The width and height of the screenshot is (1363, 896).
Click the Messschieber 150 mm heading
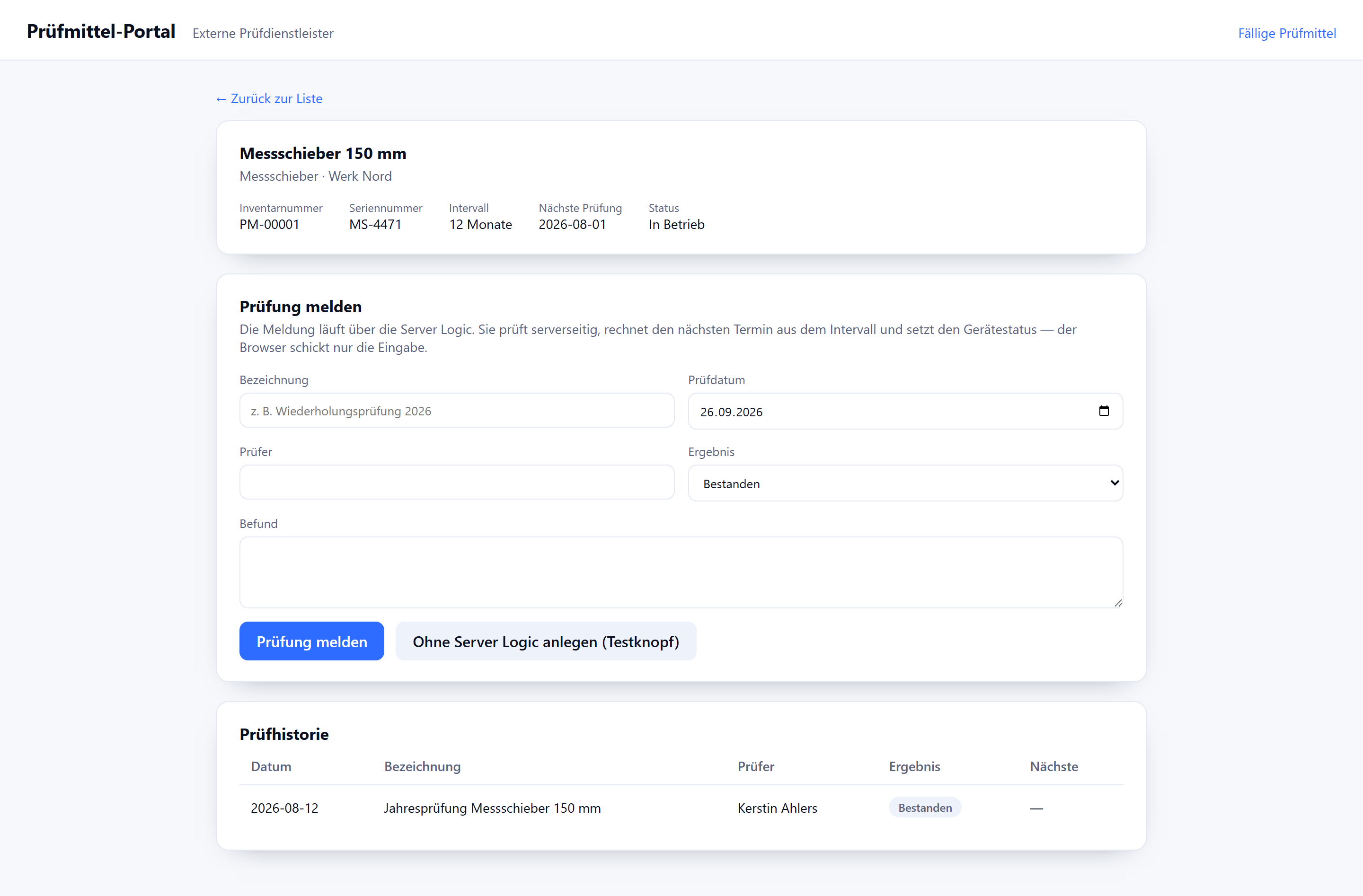tap(323, 153)
